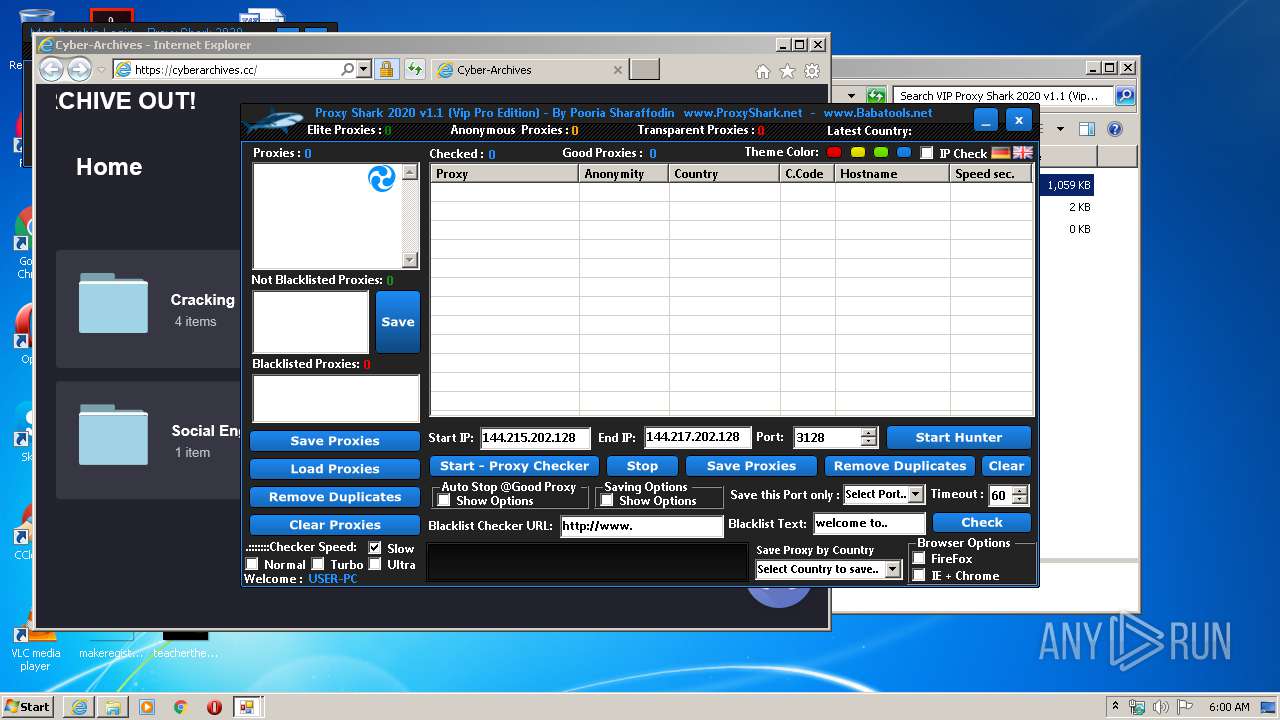Click the blacklist Check button

tap(982, 523)
